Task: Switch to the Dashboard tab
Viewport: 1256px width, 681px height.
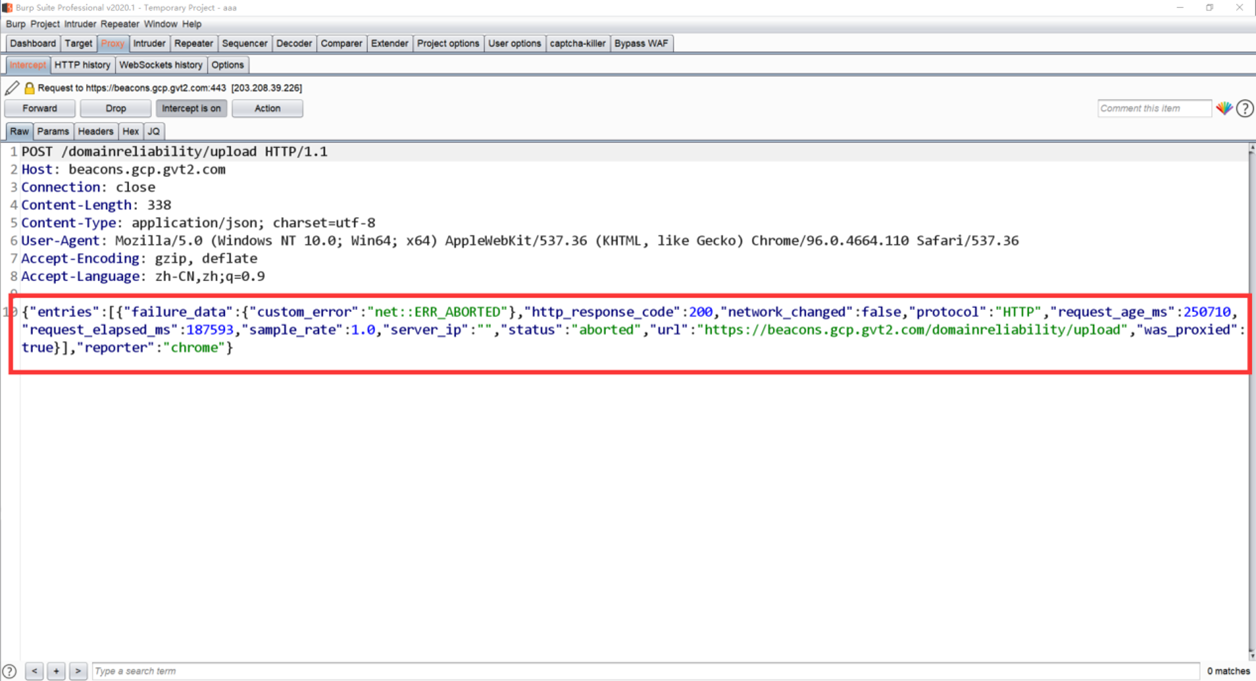Action: click(x=33, y=43)
